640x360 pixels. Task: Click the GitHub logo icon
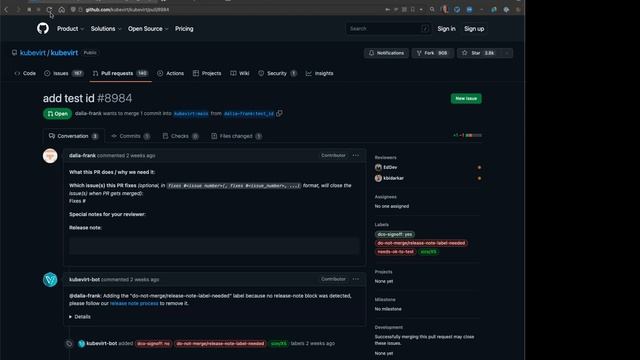43,29
